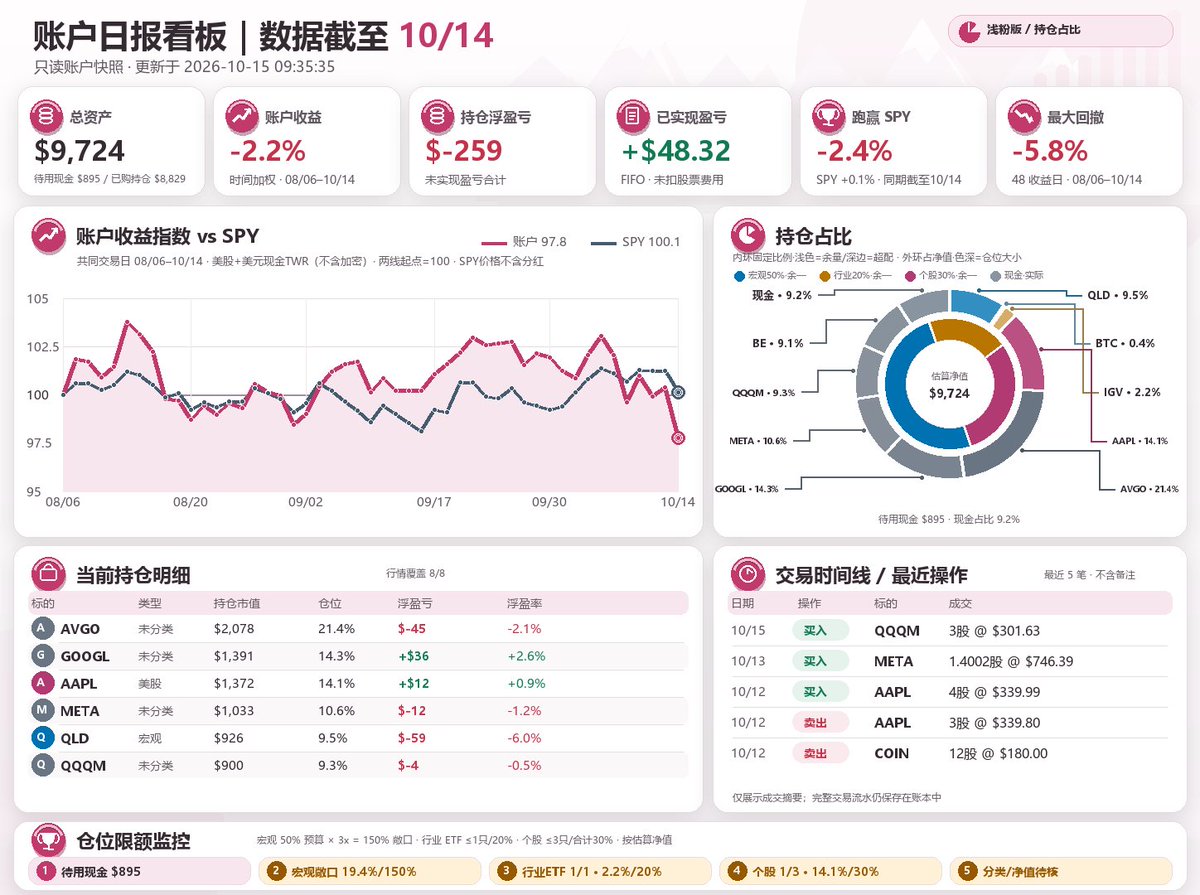Click the 持仓浮盈亏 coin stack icon
This screenshot has width=1200, height=895.
439,116
